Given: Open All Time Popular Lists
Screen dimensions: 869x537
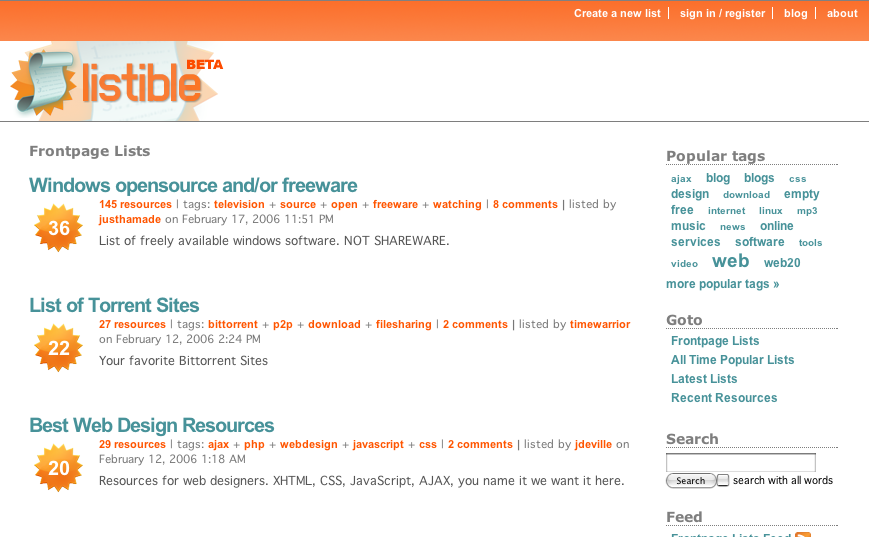Looking at the screenshot, I should point(732,360).
